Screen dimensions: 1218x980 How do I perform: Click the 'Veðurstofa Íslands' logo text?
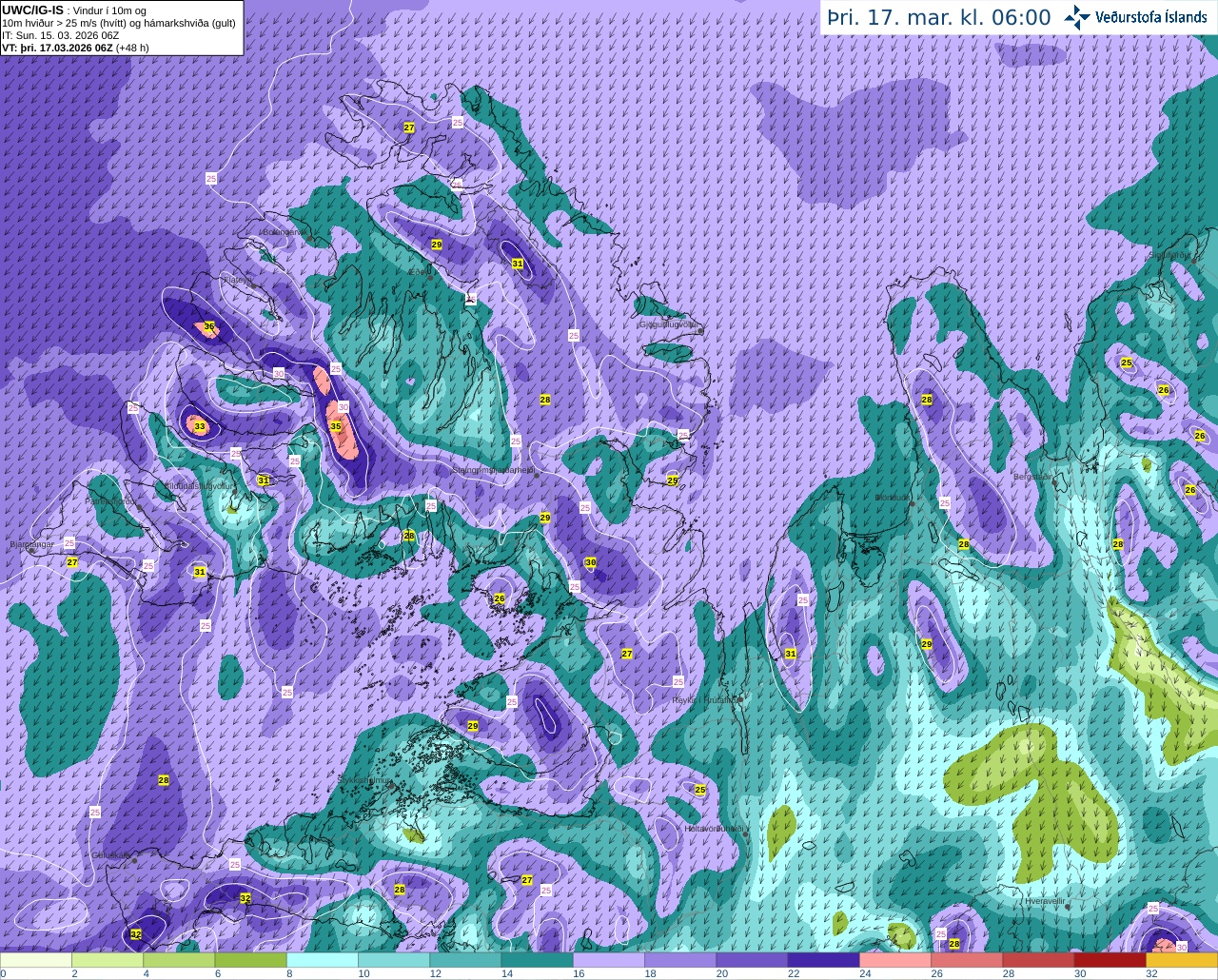(x=1150, y=17)
